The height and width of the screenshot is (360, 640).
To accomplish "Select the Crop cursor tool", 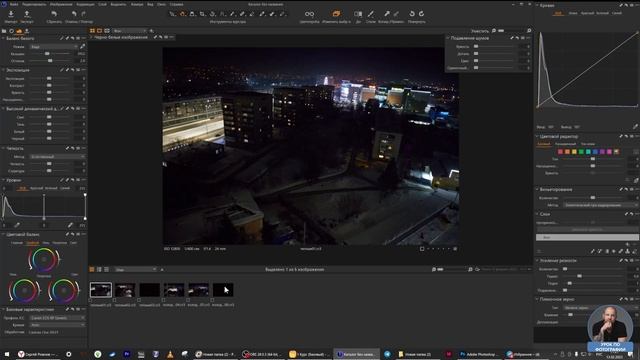I will click(x=202, y=14).
